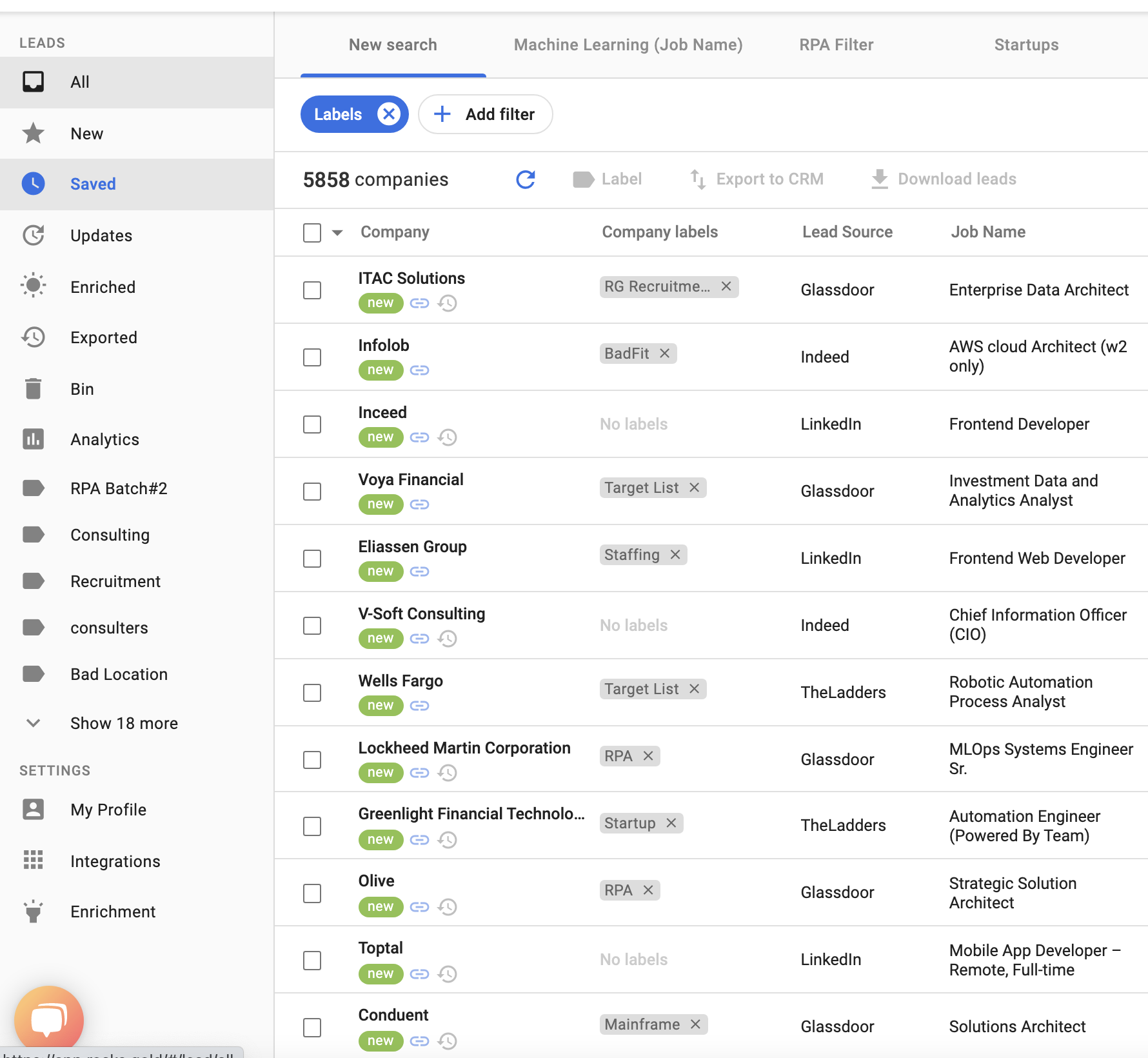Open history icon for Lockheed Martin Corporation
The height and width of the screenshot is (1058, 1148).
(x=447, y=773)
